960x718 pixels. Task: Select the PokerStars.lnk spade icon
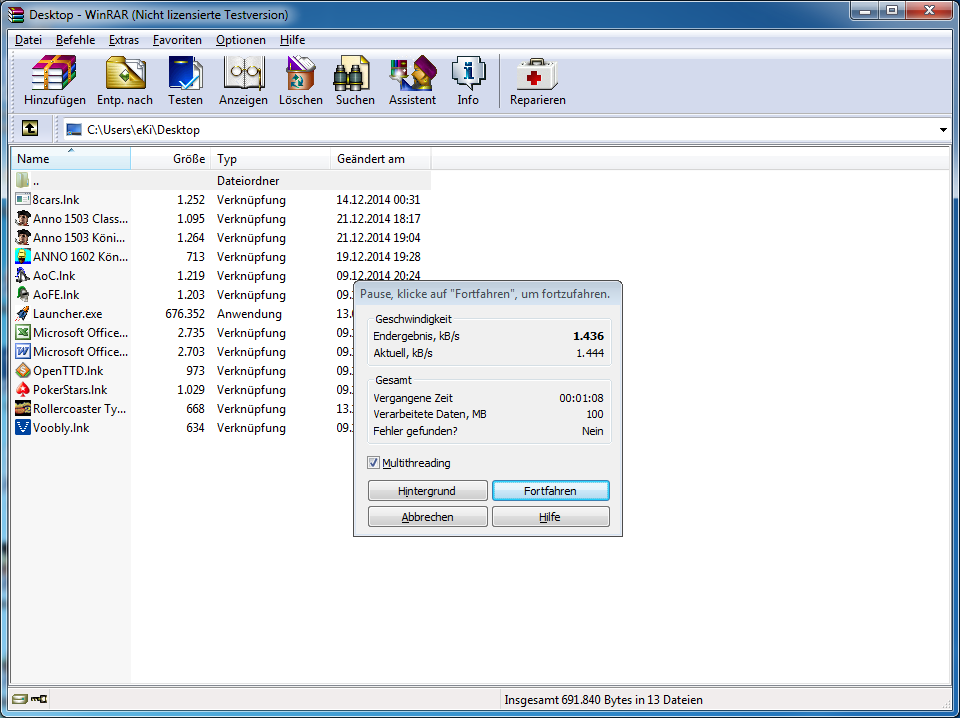pyautogui.click(x=23, y=389)
